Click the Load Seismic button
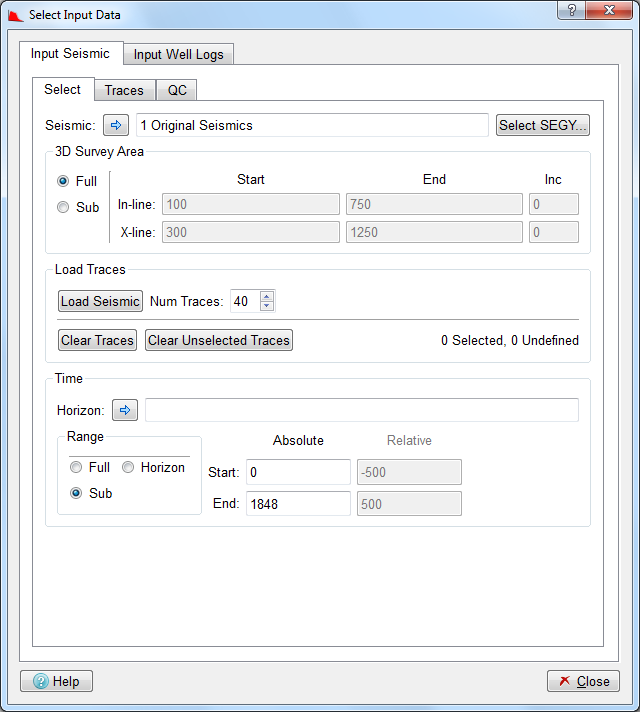The width and height of the screenshot is (641, 713). (100, 301)
